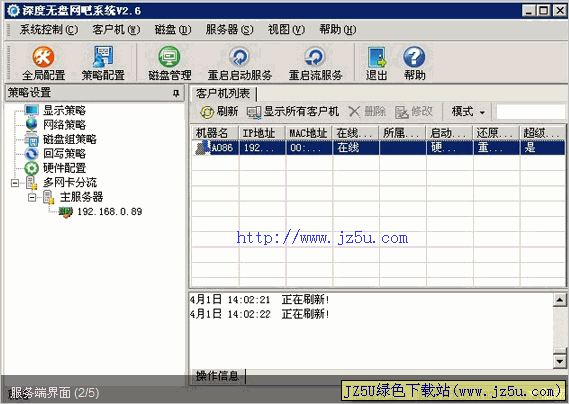Image resolution: width=569 pixels, height=404 pixels.
Task: Select the 客户机列表 tab
Action: point(223,94)
